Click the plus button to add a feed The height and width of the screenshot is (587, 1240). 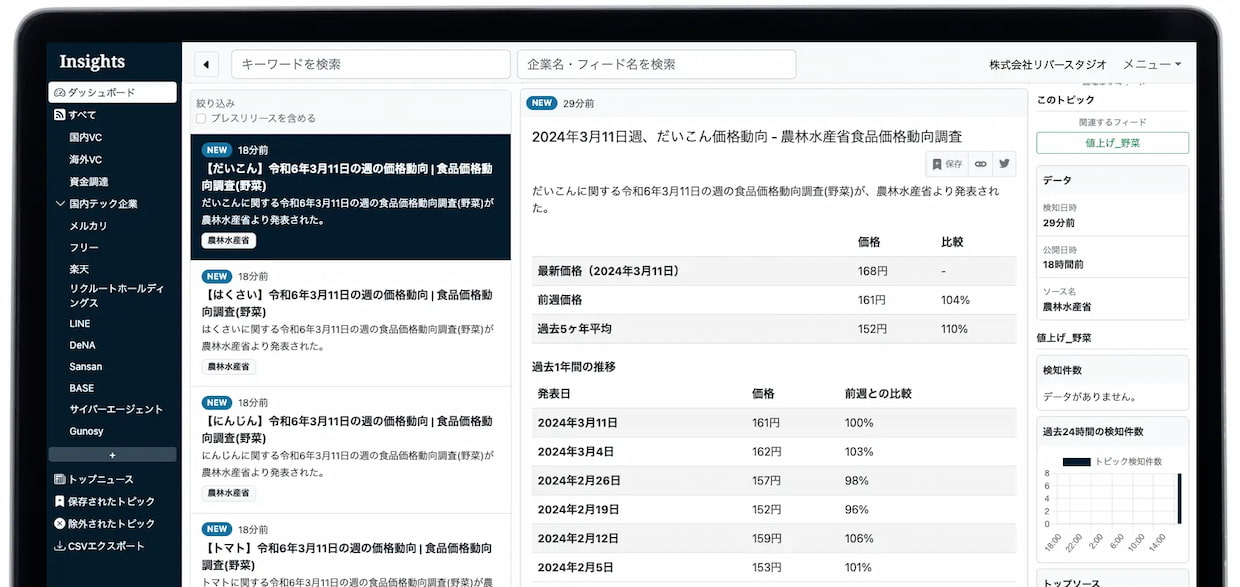112,454
